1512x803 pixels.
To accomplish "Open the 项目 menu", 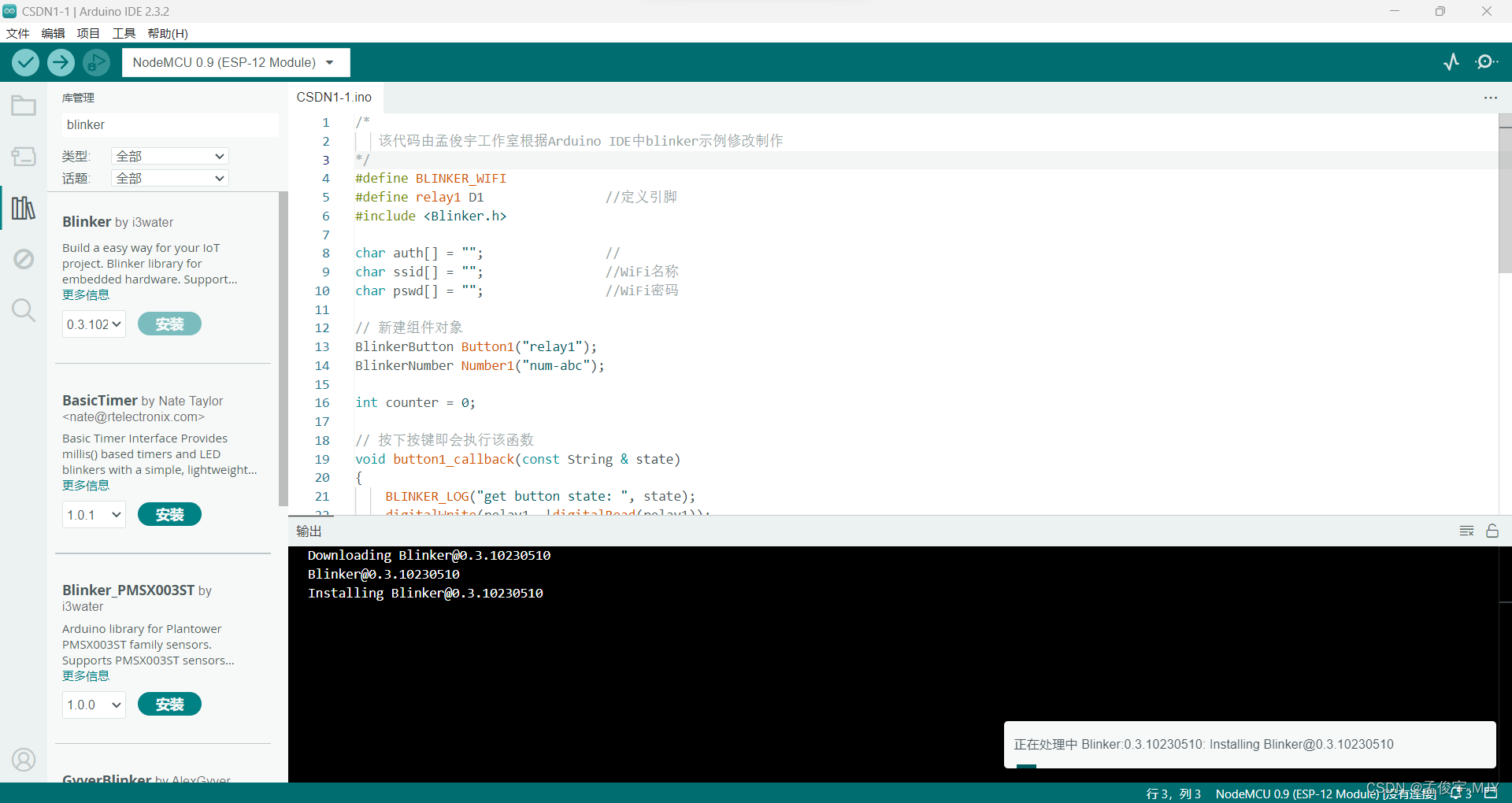I will click(x=88, y=33).
